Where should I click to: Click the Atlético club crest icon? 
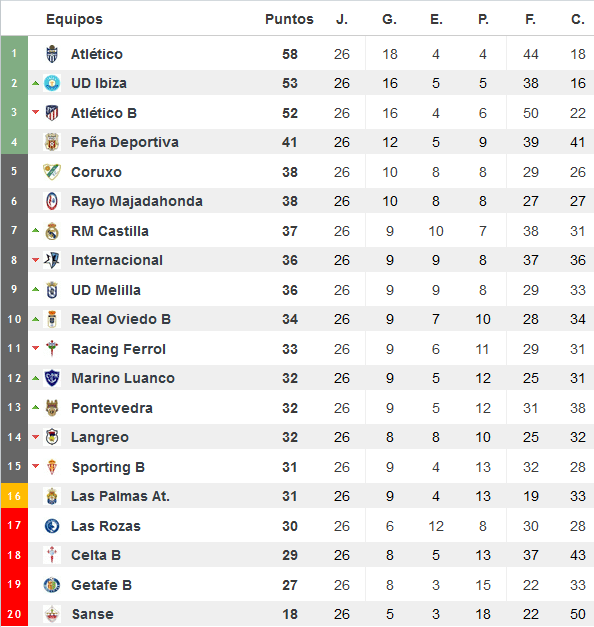52,54
